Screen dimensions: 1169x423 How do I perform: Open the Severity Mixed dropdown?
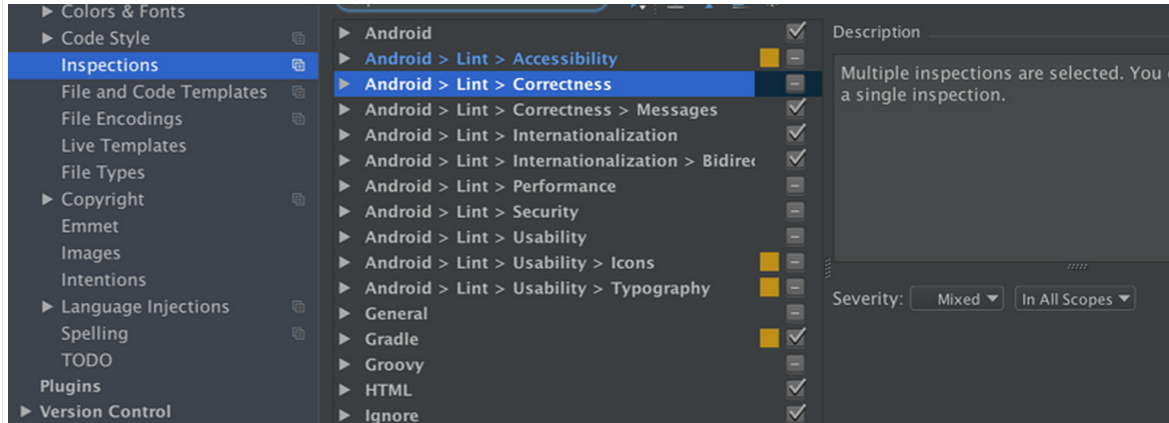pyautogui.click(x=958, y=299)
